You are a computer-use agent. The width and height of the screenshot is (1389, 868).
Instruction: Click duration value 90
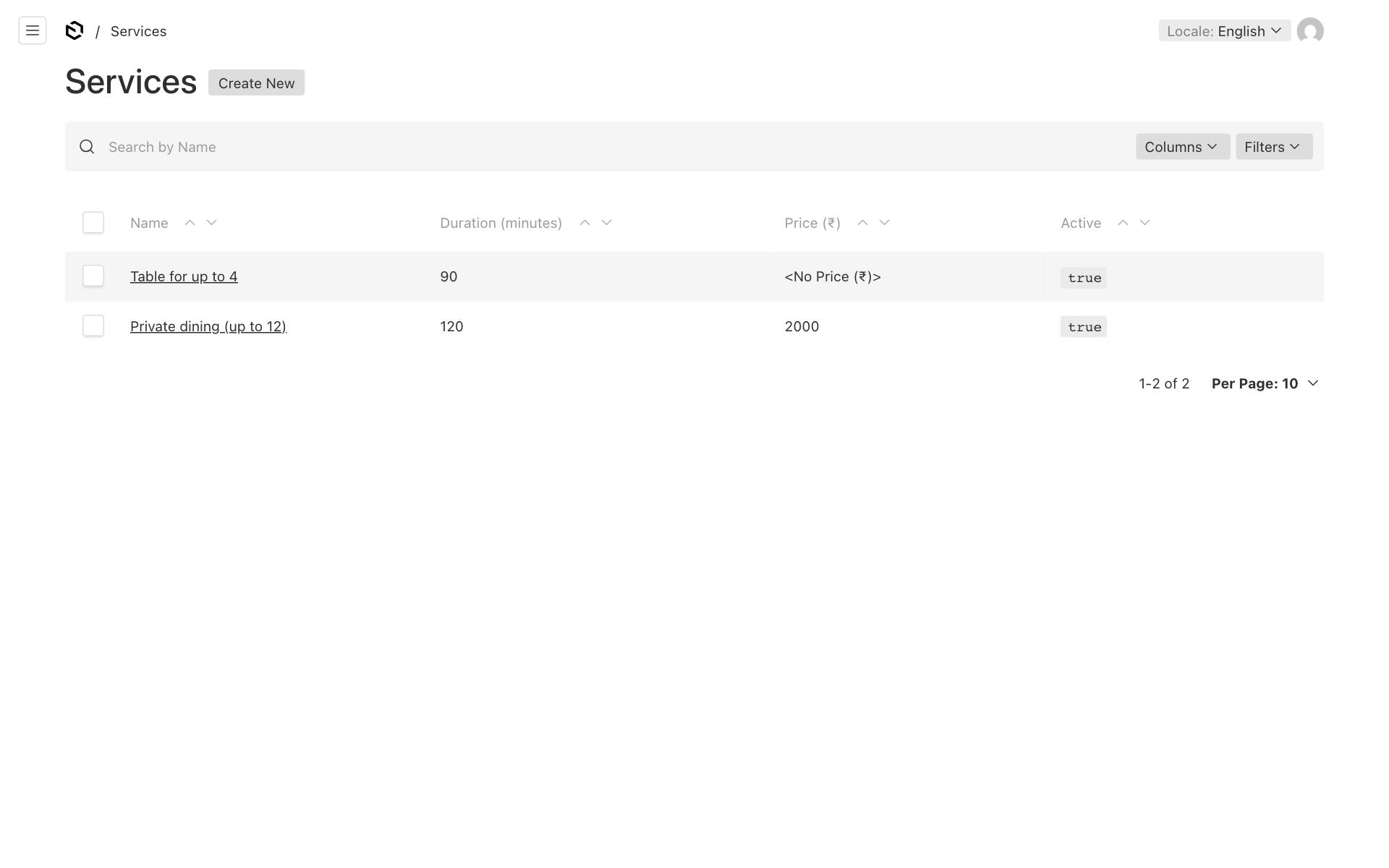(449, 276)
